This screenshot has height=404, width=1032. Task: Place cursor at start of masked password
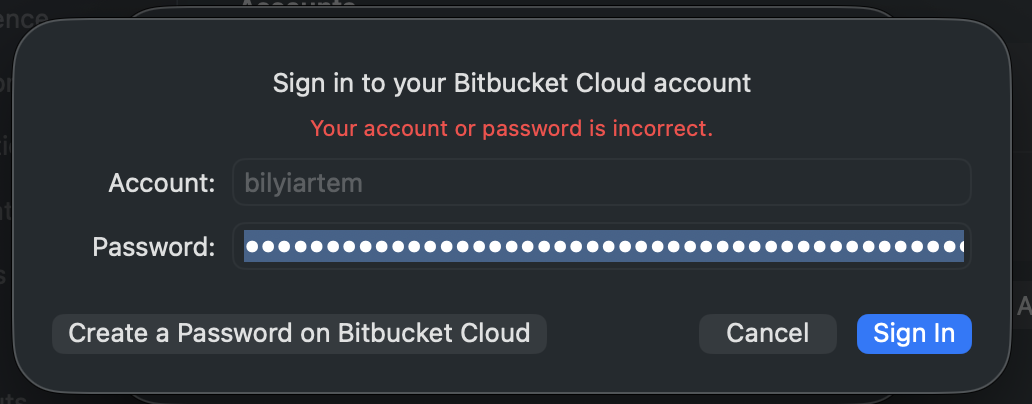(x=246, y=246)
